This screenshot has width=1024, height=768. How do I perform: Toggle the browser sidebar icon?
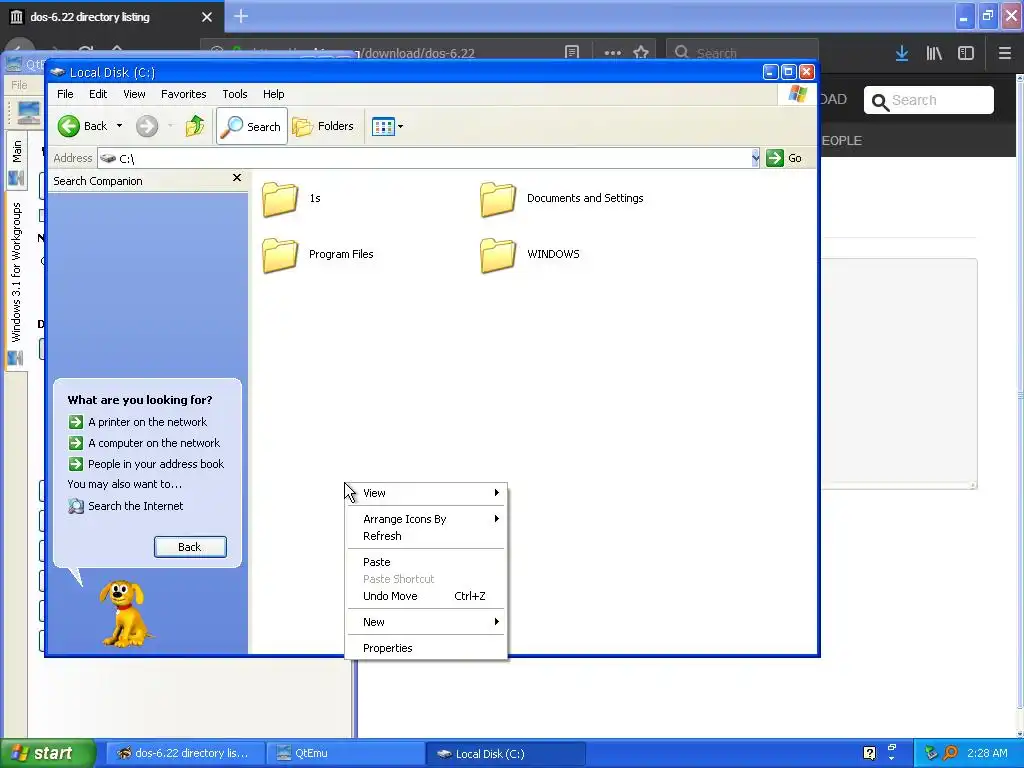pos(966,54)
